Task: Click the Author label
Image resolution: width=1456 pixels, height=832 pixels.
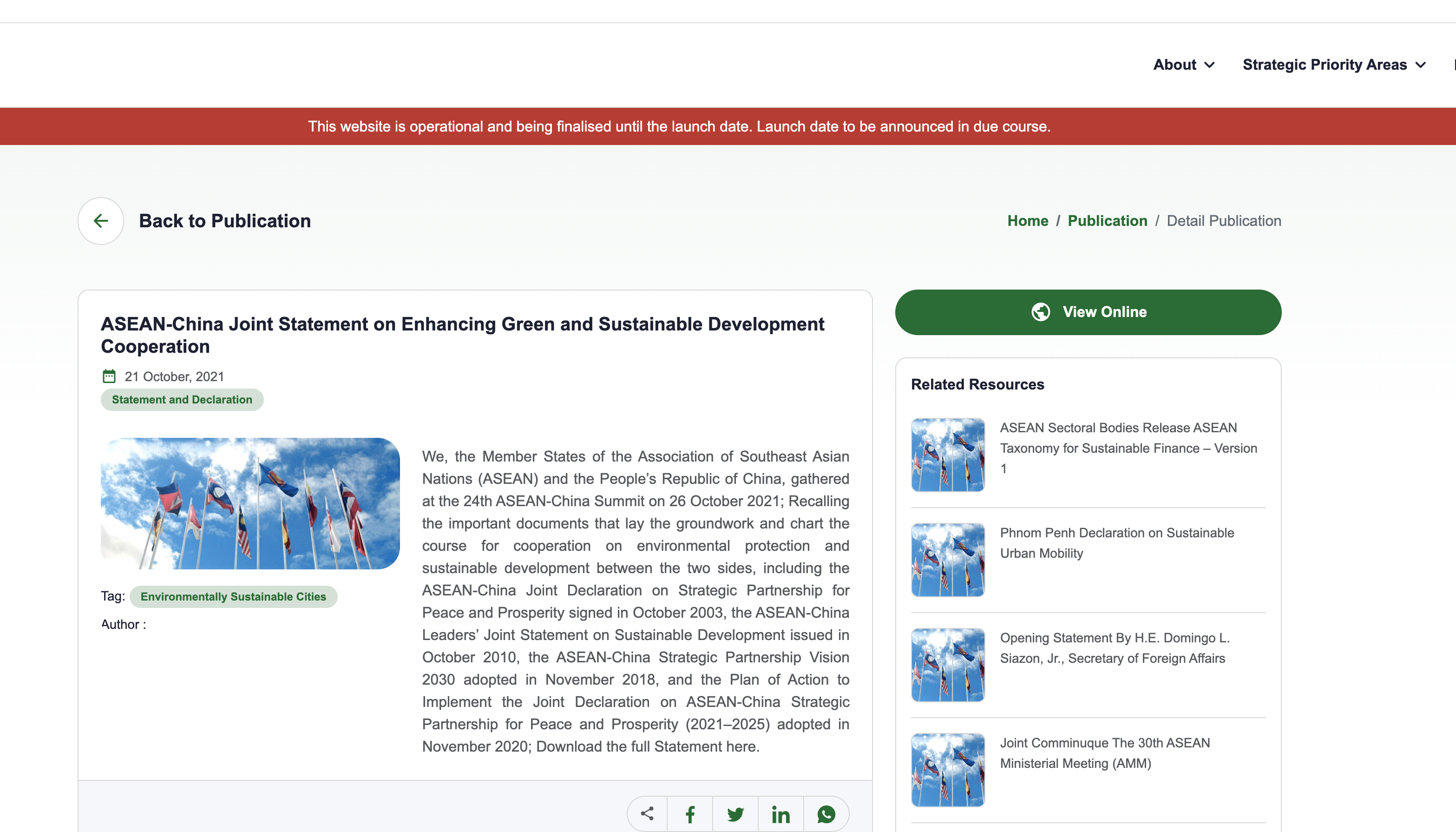Action: (x=123, y=625)
